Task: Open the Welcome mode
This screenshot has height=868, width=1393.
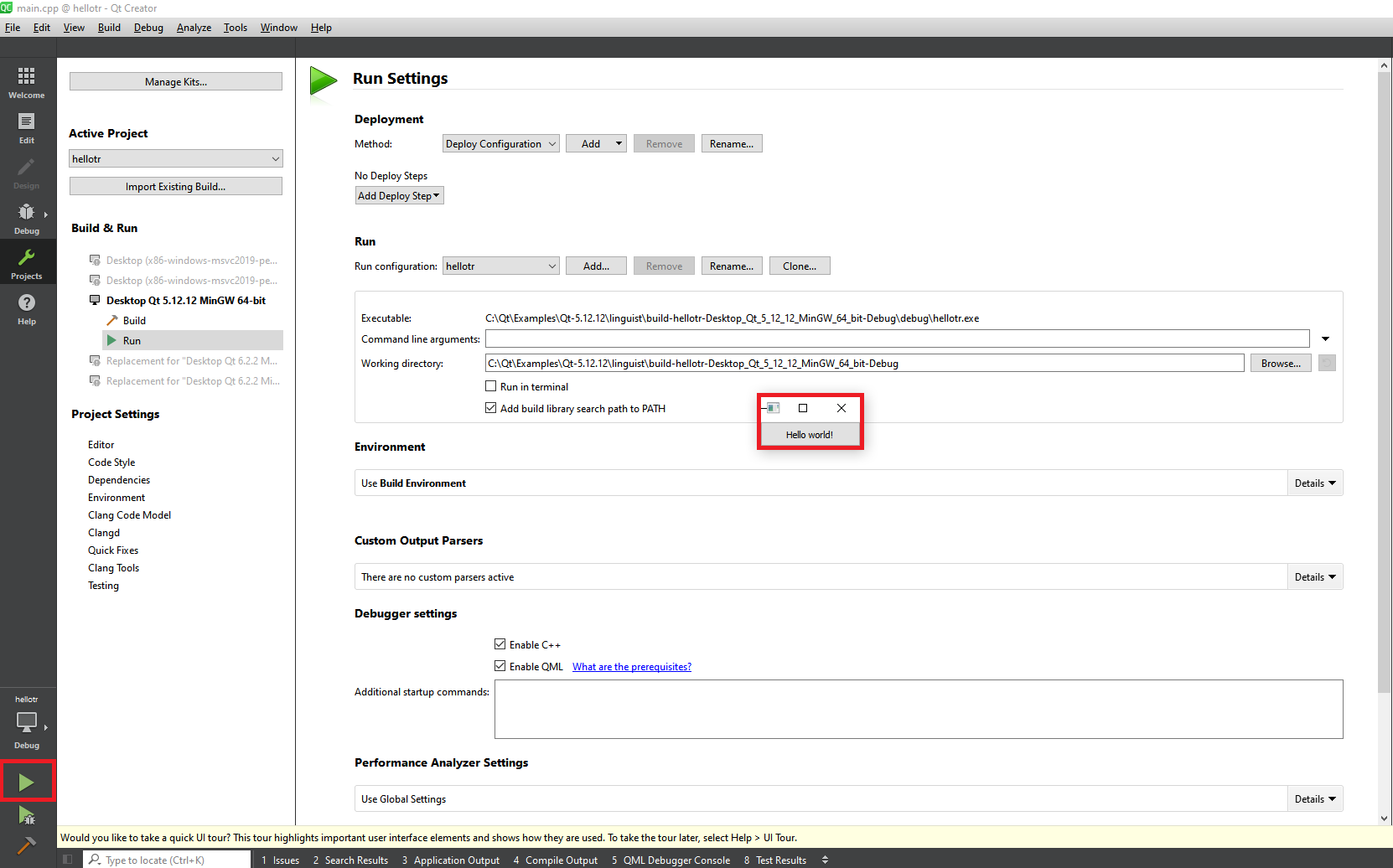Action: 27,82
